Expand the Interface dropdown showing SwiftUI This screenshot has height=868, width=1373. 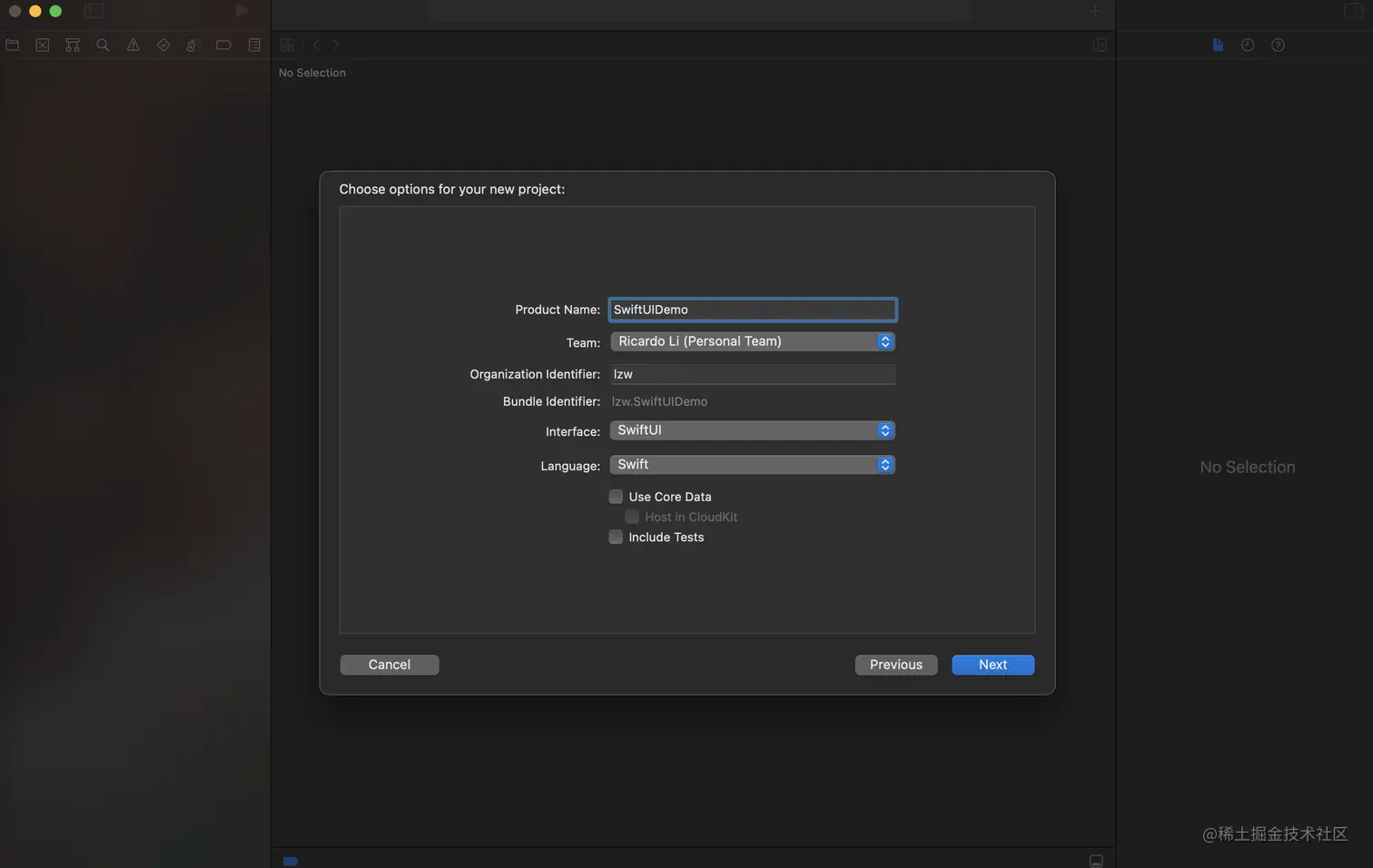click(x=753, y=430)
